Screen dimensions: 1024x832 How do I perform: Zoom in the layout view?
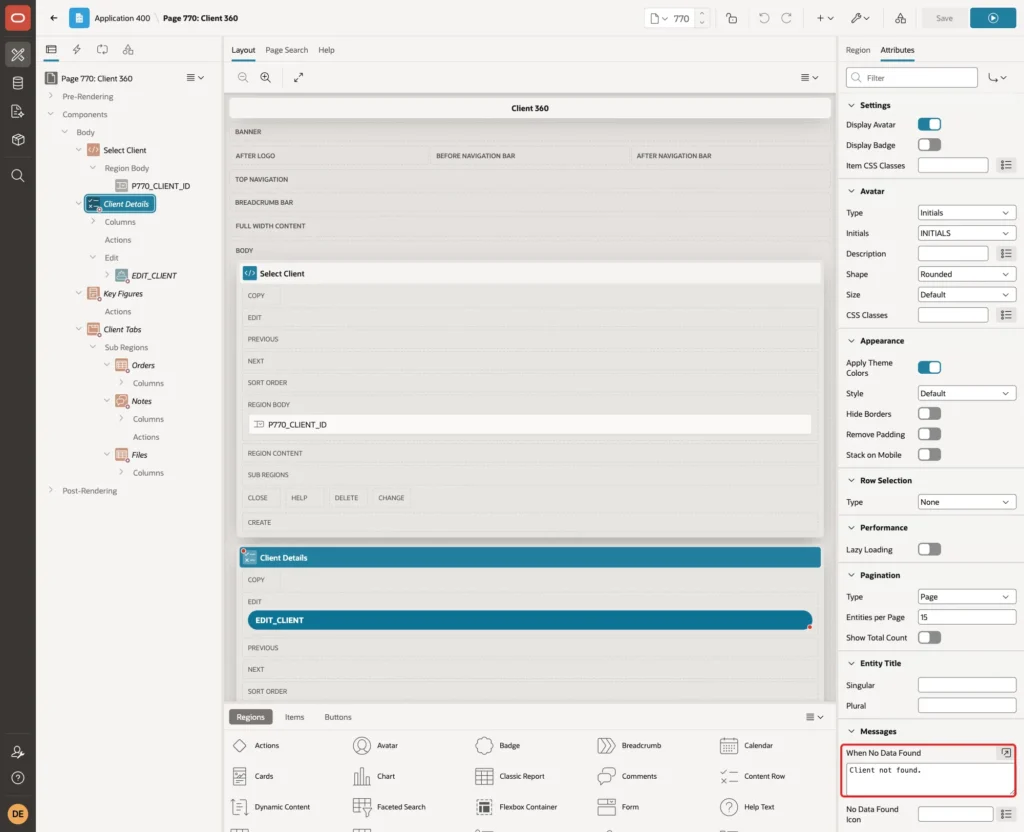[266, 77]
